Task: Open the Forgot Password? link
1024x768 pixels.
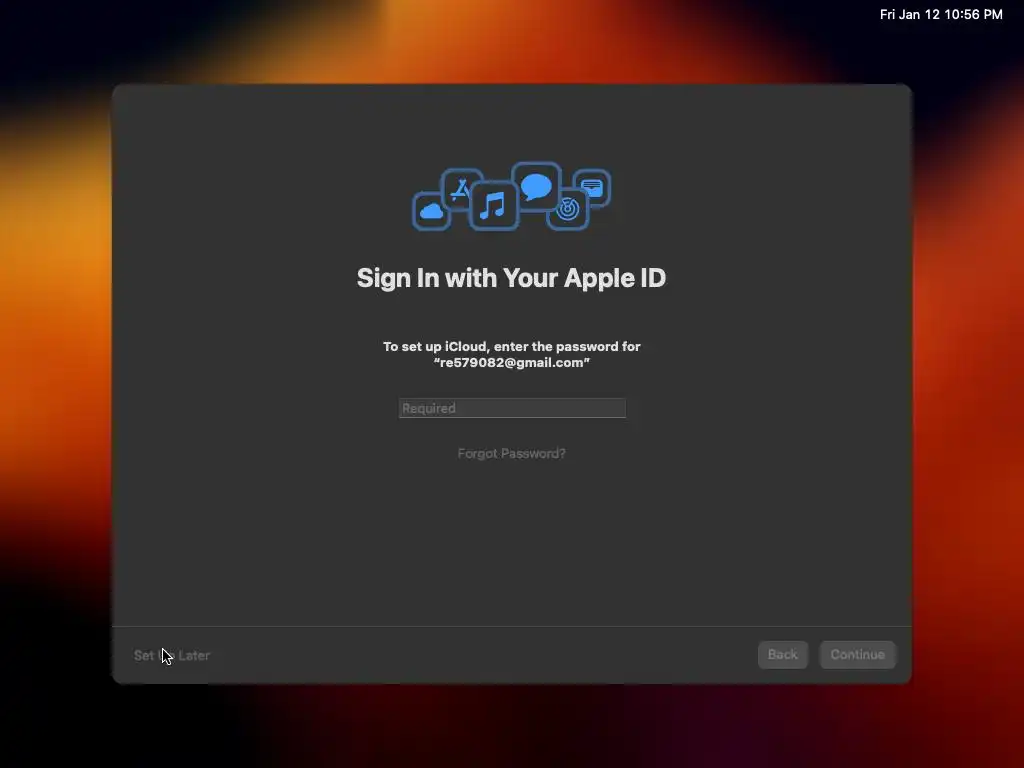Action: pyautogui.click(x=511, y=453)
